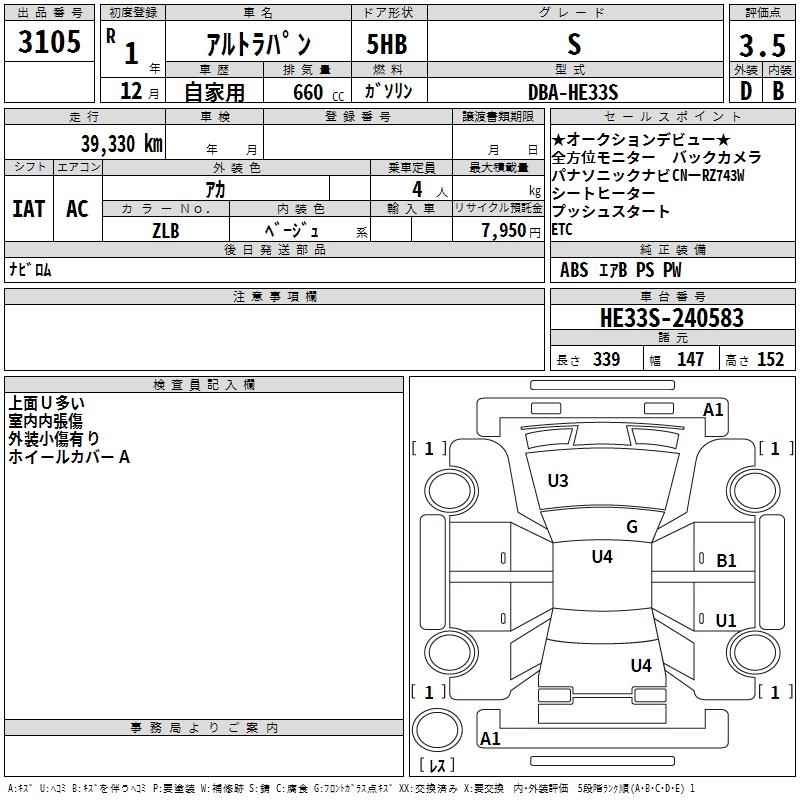Image resolution: width=800 pixels, height=800 pixels.
Task: Click the grade value S
Action: 574,44
